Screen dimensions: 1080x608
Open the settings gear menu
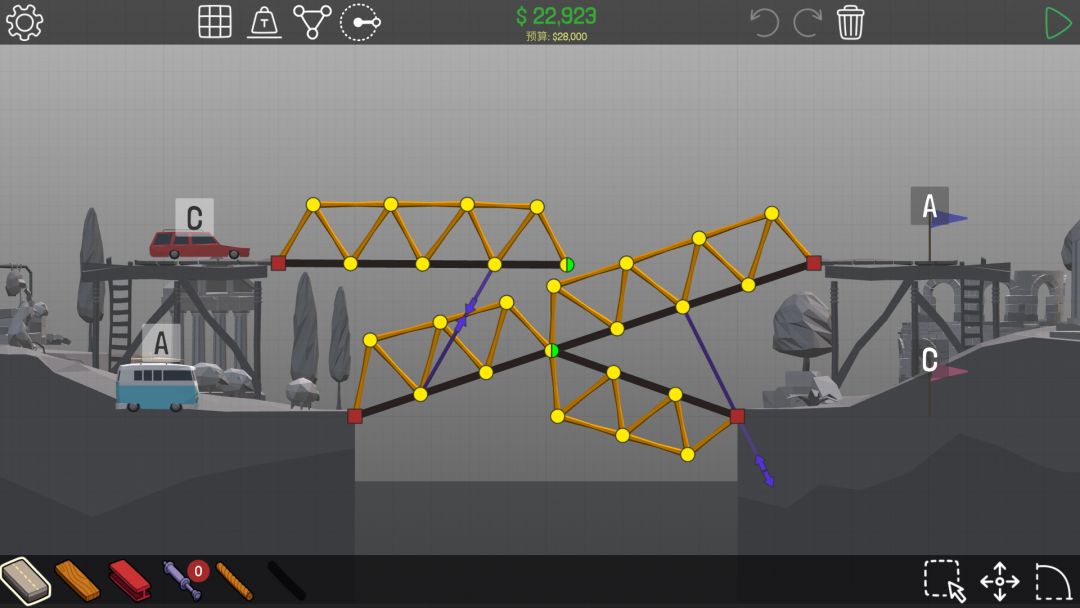(24, 22)
